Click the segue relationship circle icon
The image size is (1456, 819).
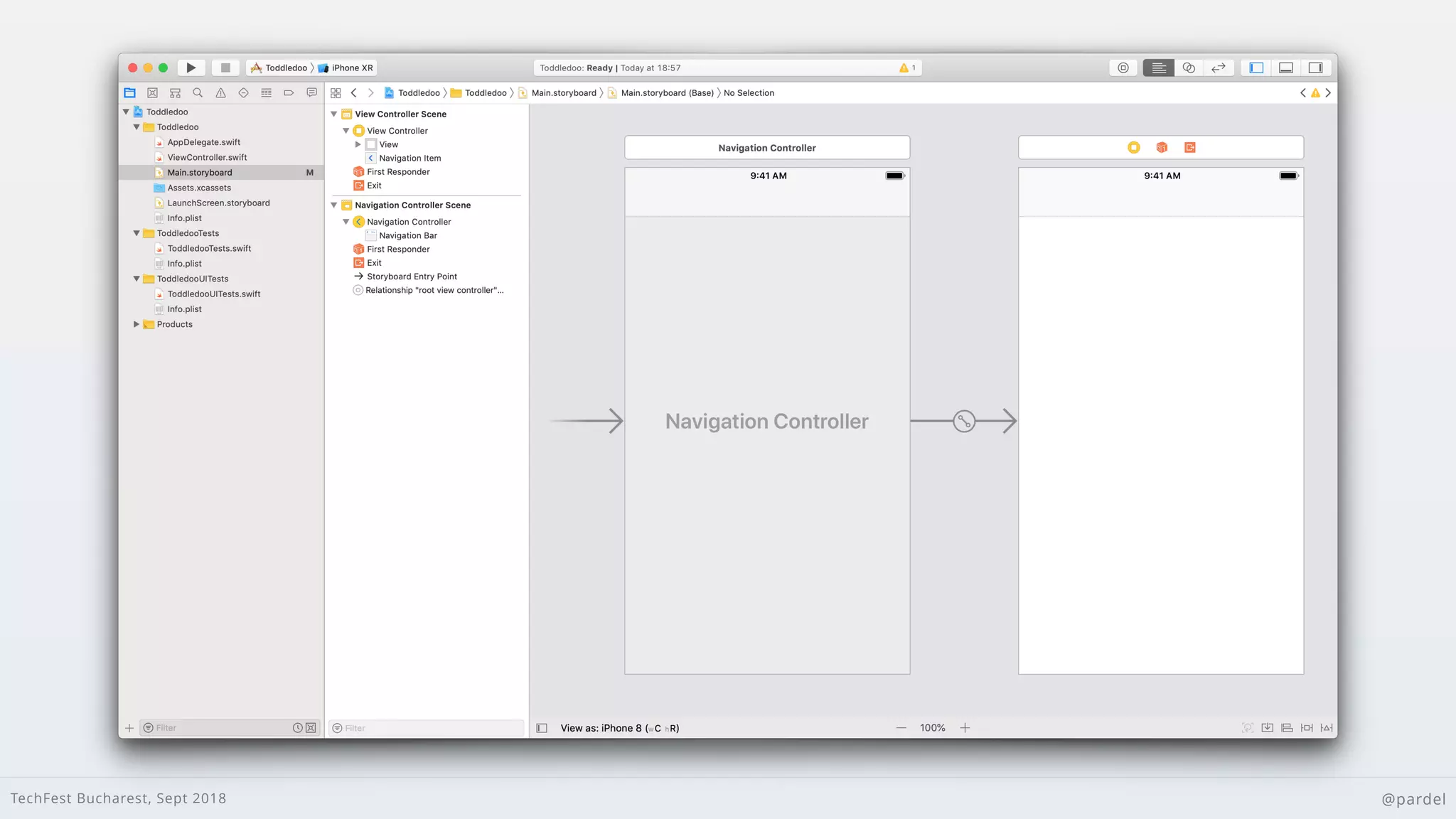point(964,421)
